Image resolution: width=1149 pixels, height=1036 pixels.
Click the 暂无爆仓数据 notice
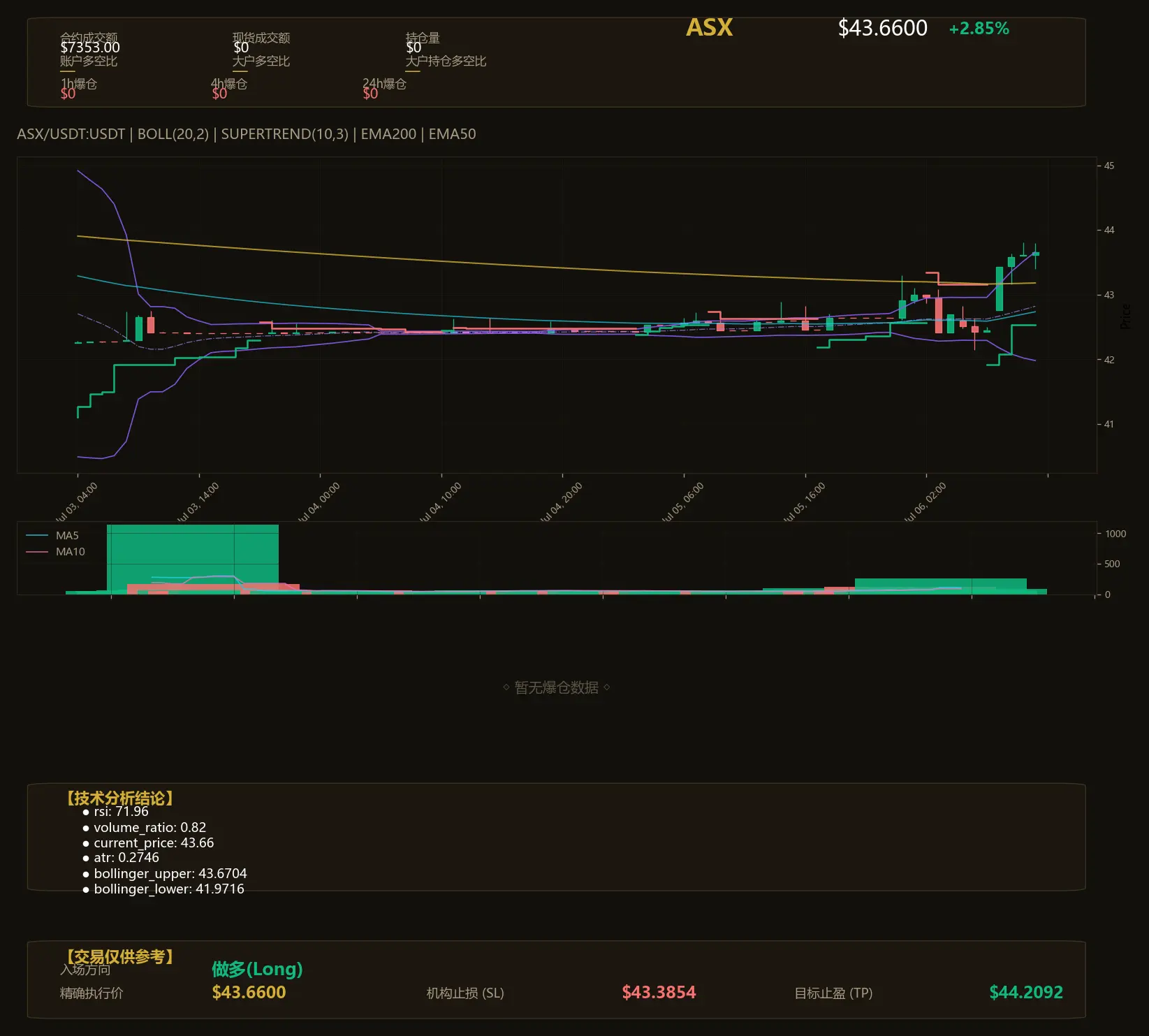click(x=557, y=687)
